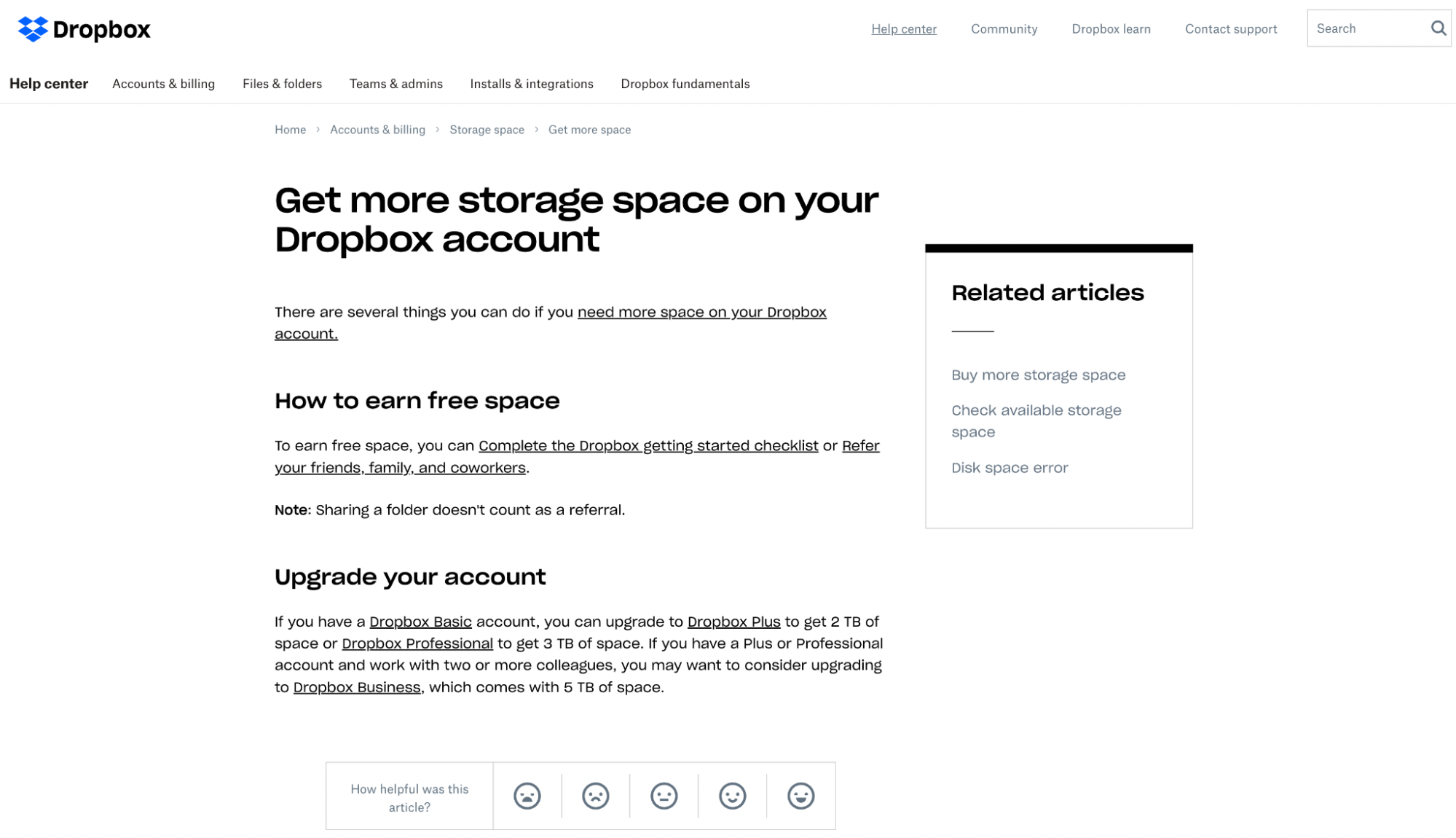
Task: Open Dropbox Business link
Action: 357,687
